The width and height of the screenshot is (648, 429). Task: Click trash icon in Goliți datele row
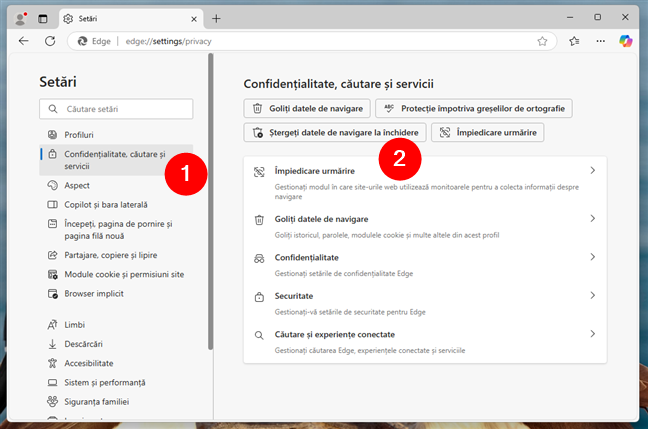click(259, 220)
